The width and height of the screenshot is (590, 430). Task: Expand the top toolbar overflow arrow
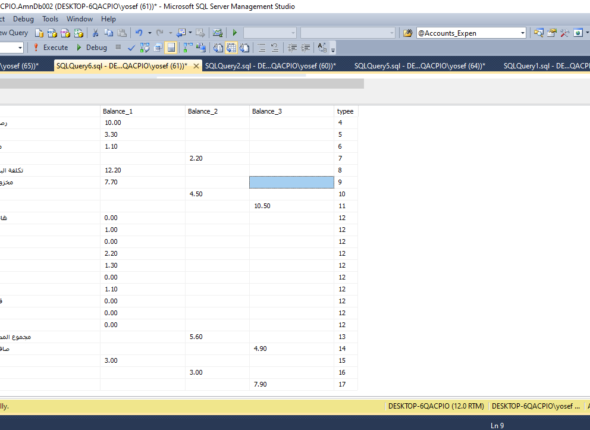coord(587,33)
